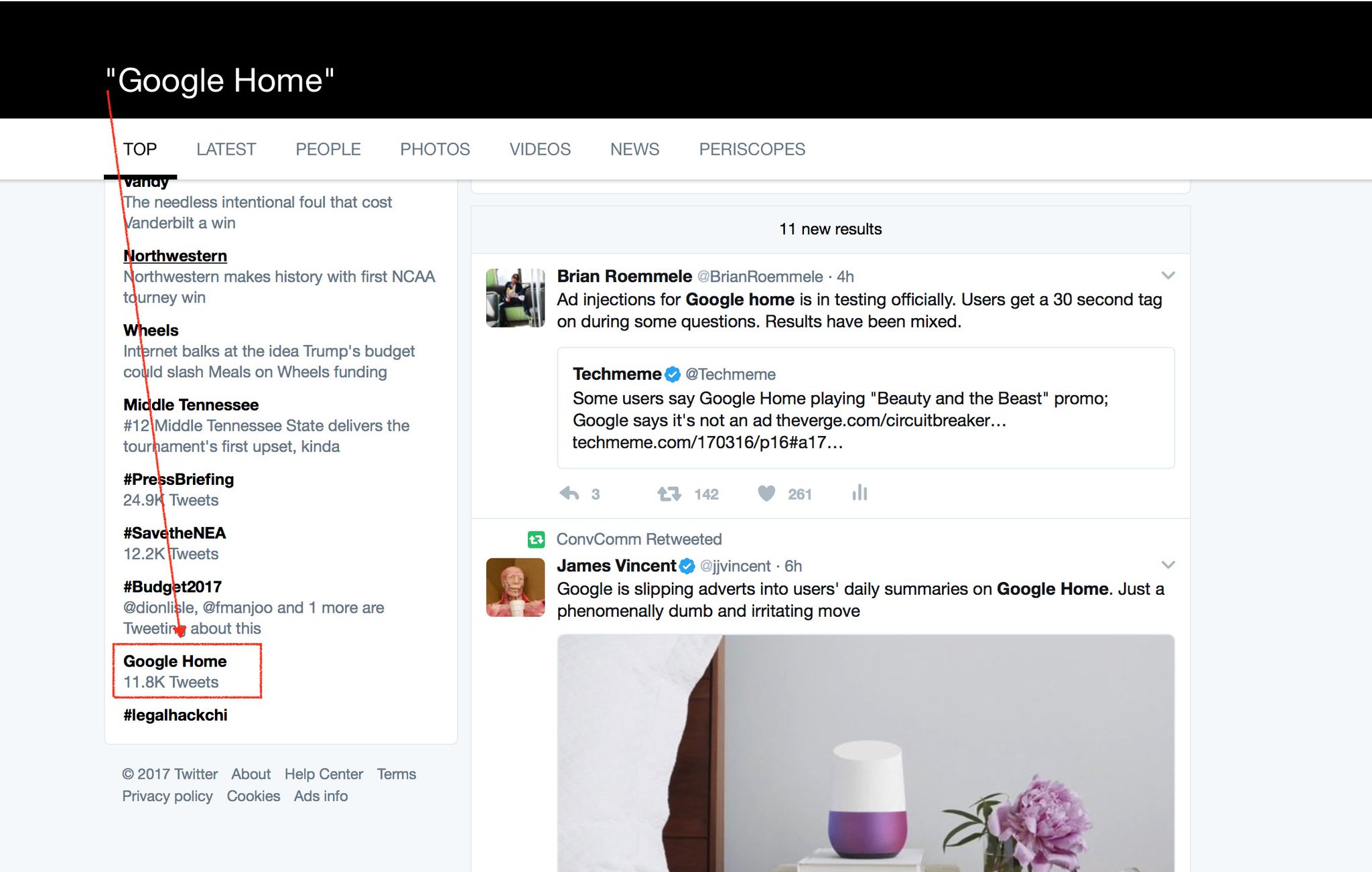
Task: Click Middle Tennessee State upset description
Action: (x=266, y=436)
